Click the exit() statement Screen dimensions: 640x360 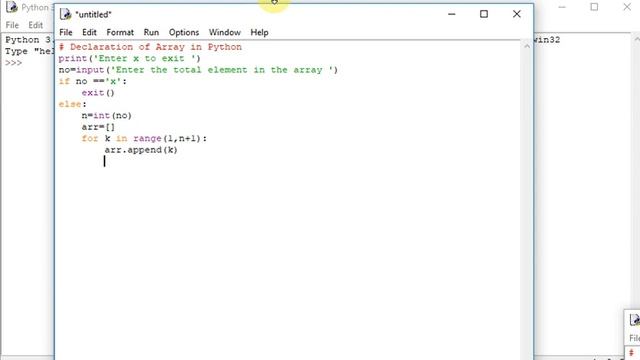click(x=98, y=93)
